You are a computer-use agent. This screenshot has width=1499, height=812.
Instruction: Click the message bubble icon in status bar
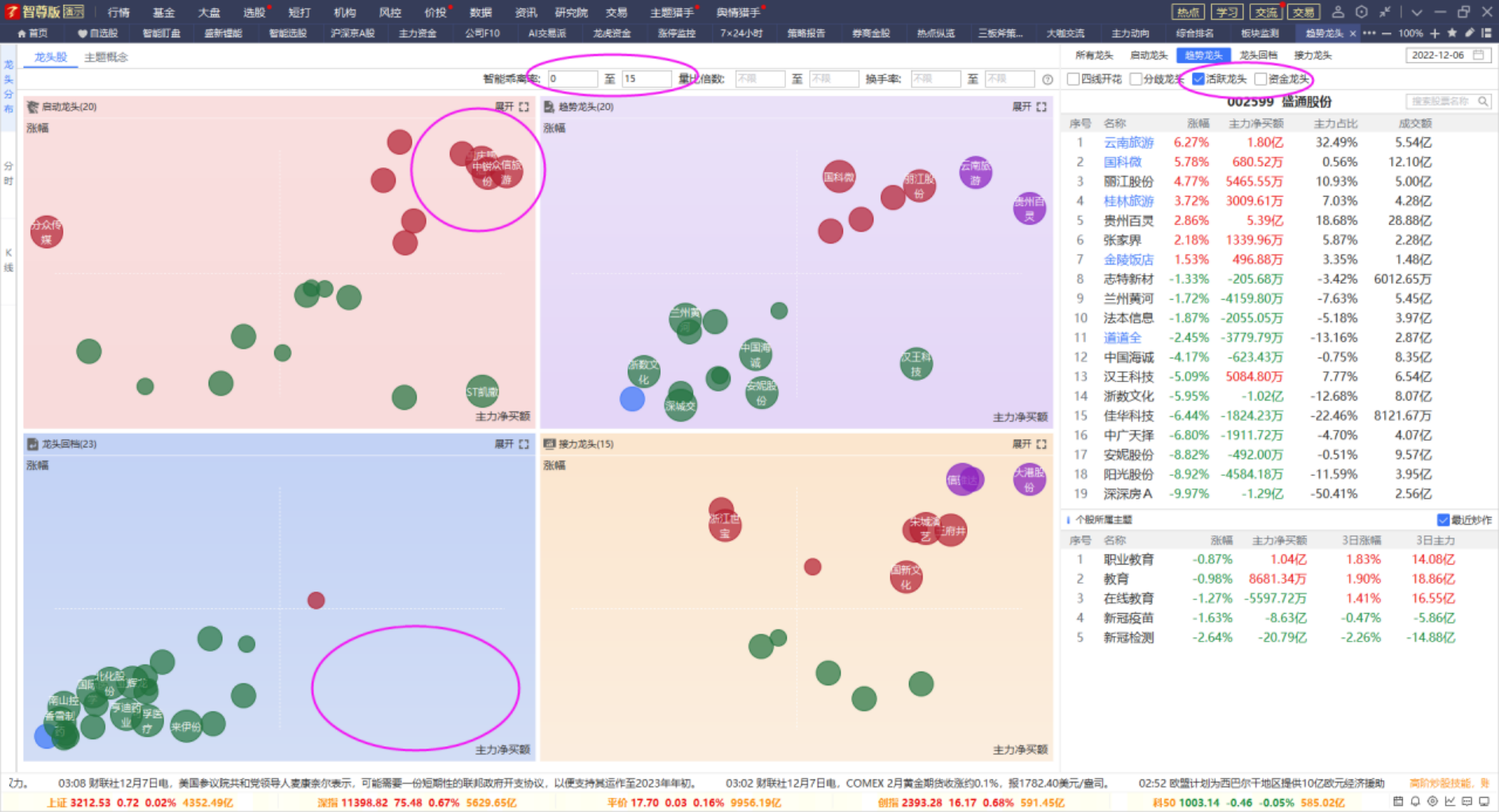pos(1467,802)
